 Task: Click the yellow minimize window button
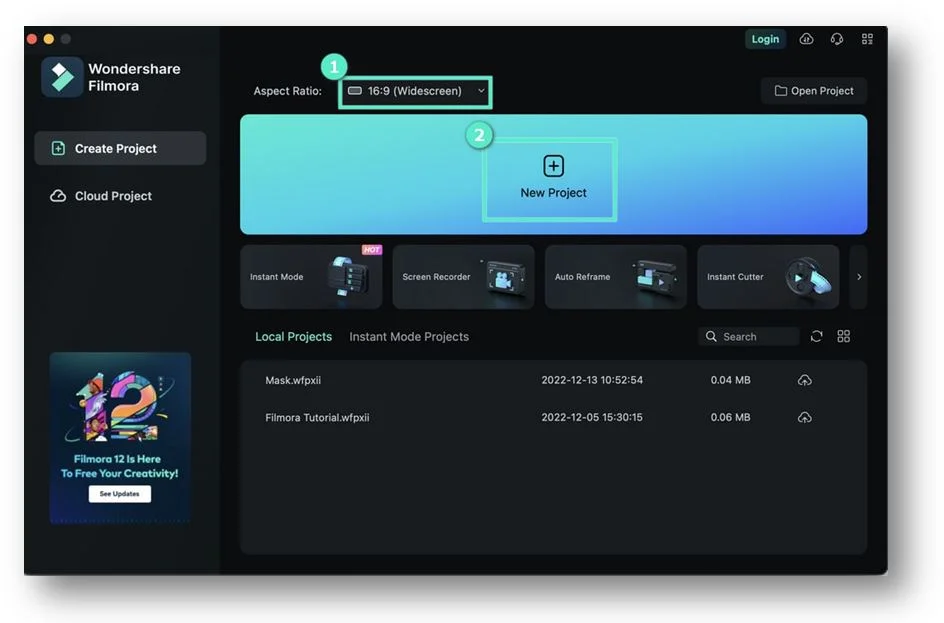tap(49, 39)
